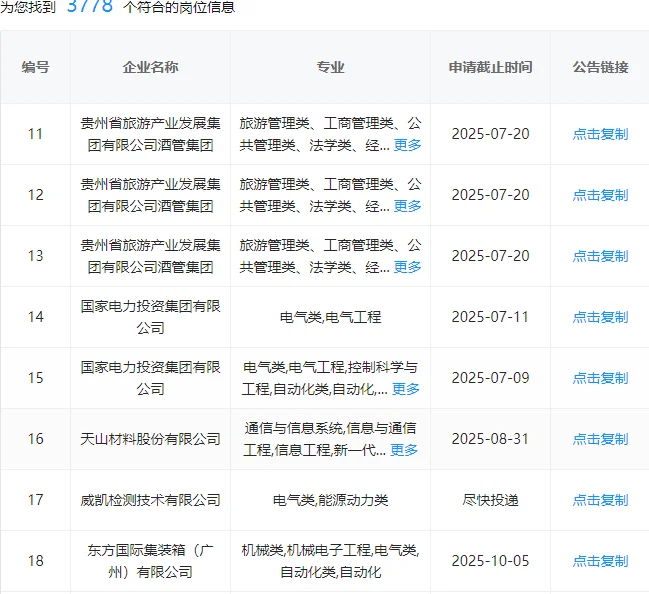Copy announcement link for row 12
Viewport: 649px width, 594px height.
click(600, 195)
